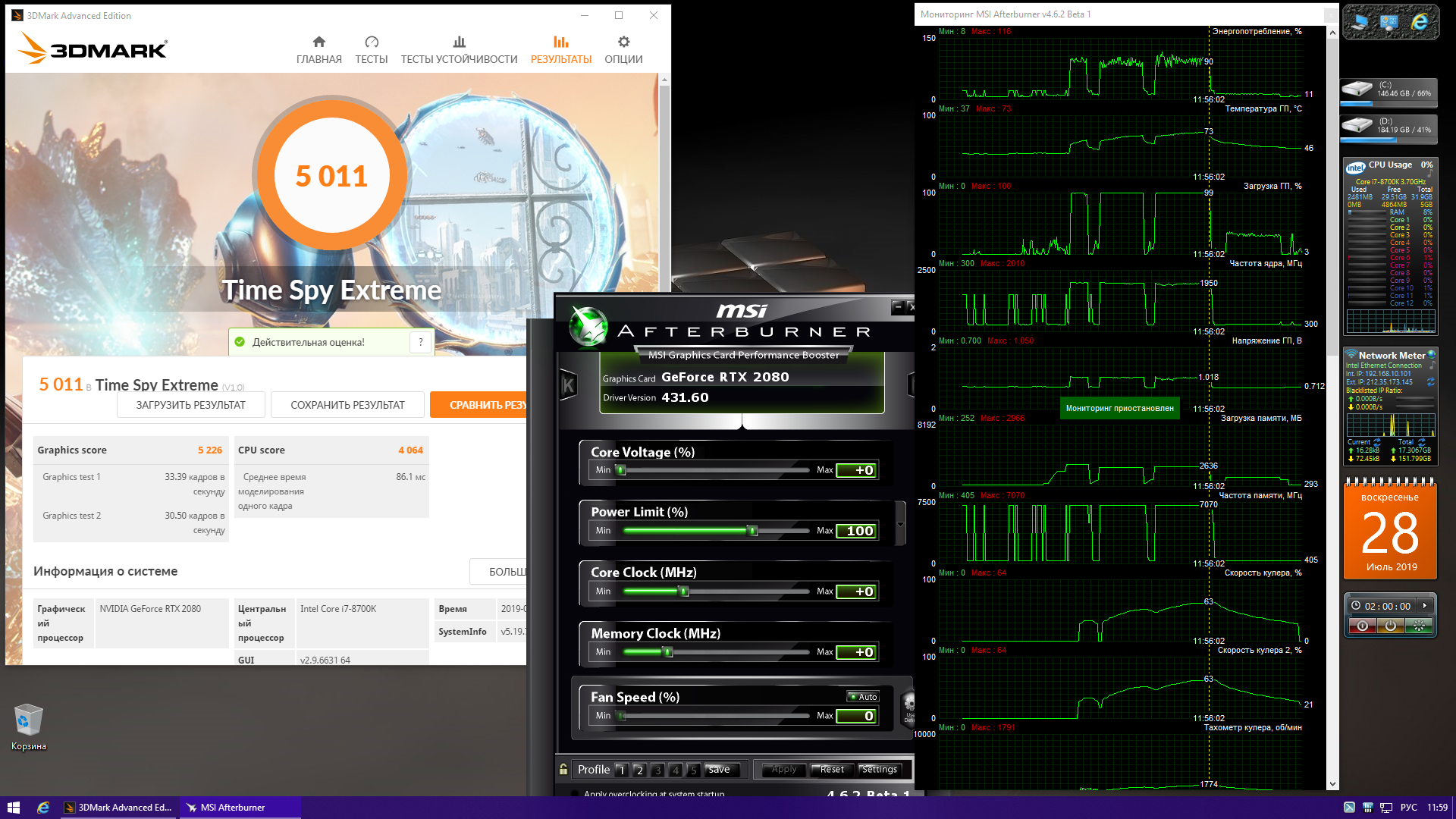Click the Core Clock slider handle
The height and width of the screenshot is (819, 1456).
[683, 591]
